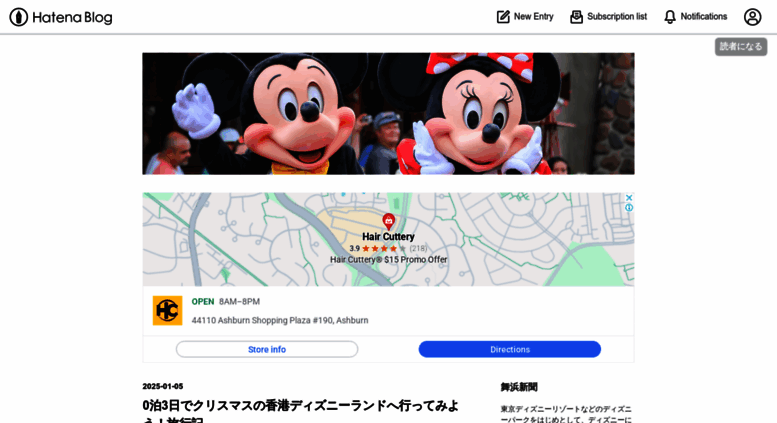The height and width of the screenshot is (423, 777).
Task: Click the Mickey and Minnie header banner
Action: click(388, 113)
